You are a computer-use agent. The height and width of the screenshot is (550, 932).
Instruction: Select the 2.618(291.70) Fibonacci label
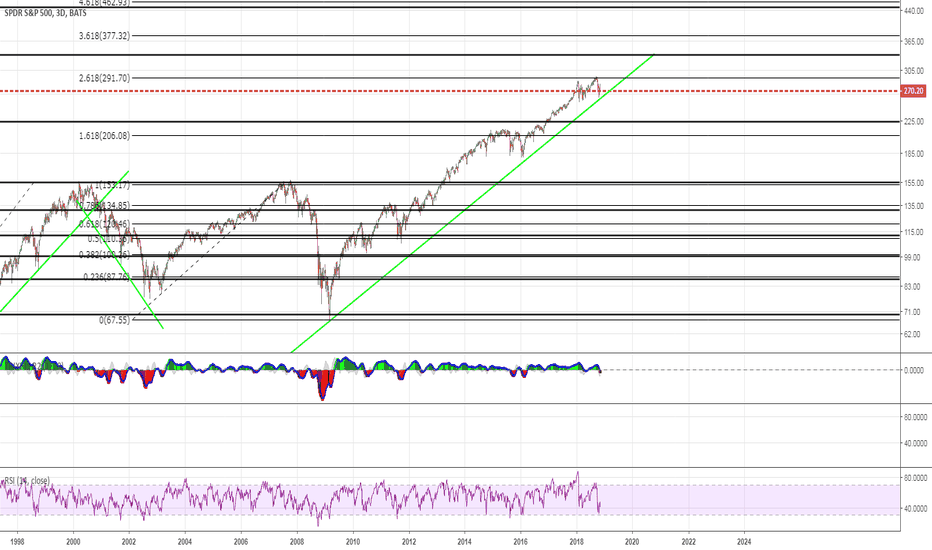pyautogui.click(x=104, y=78)
